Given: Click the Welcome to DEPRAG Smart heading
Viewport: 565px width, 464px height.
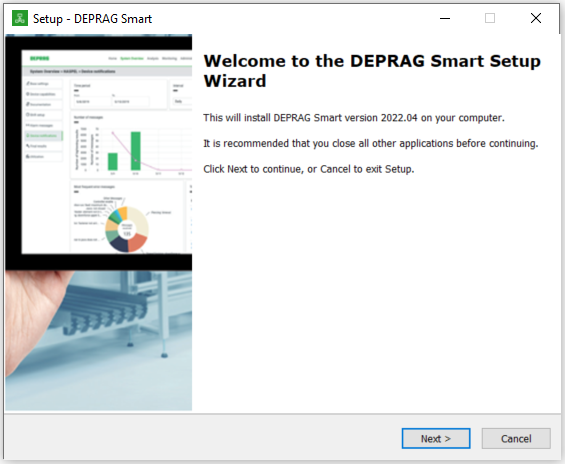Looking at the screenshot, I should [372, 71].
